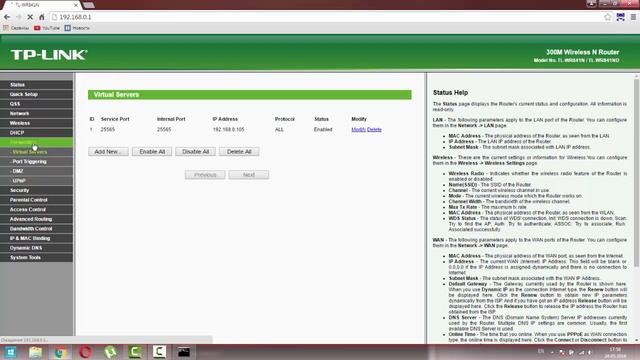The image size is (640, 360).
Task: Click the Internal Port value 25565
Action: [x=164, y=129]
